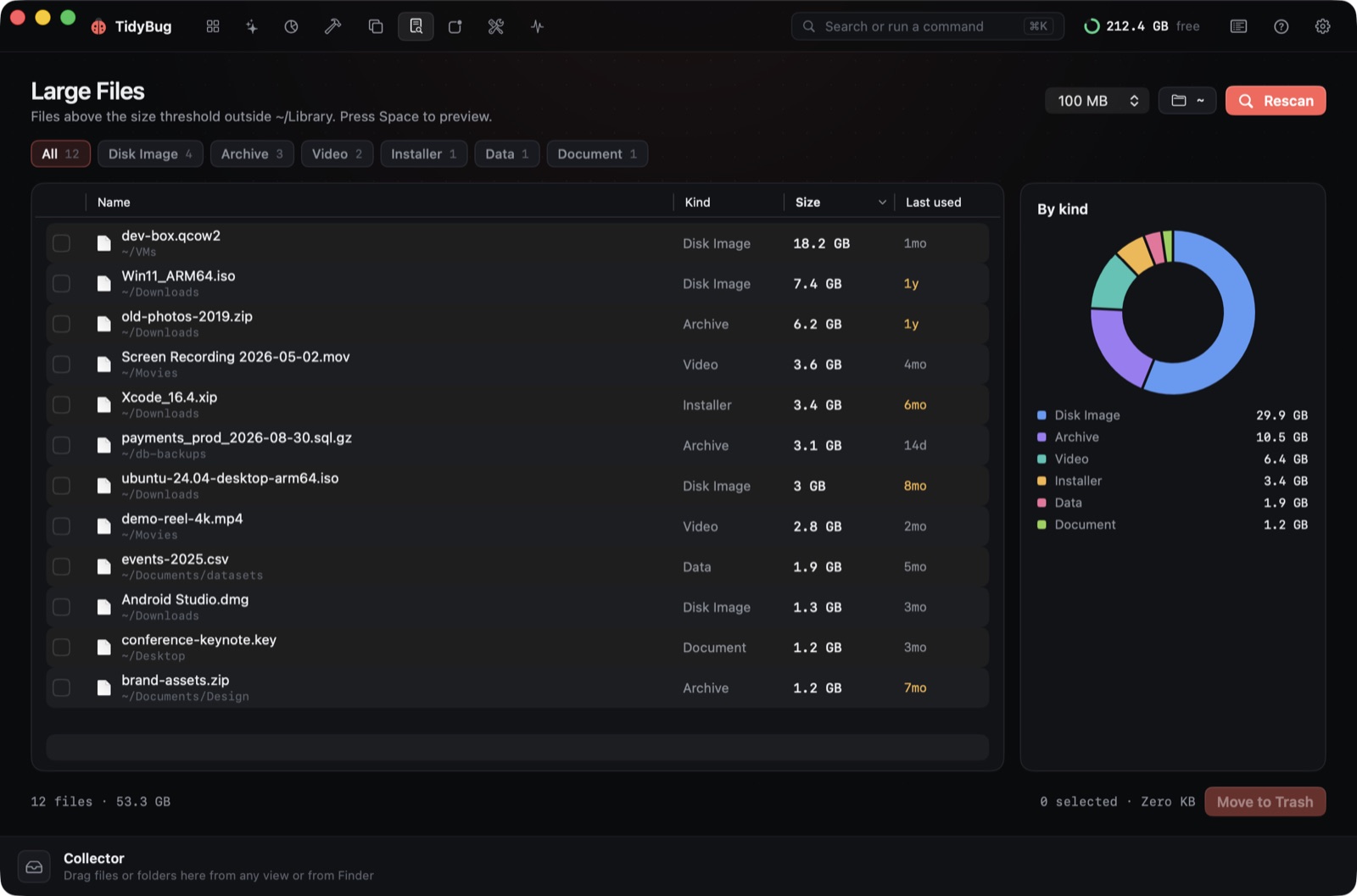Select the Large Files document search icon
The width and height of the screenshot is (1357, 896).
tap(416, 26)
